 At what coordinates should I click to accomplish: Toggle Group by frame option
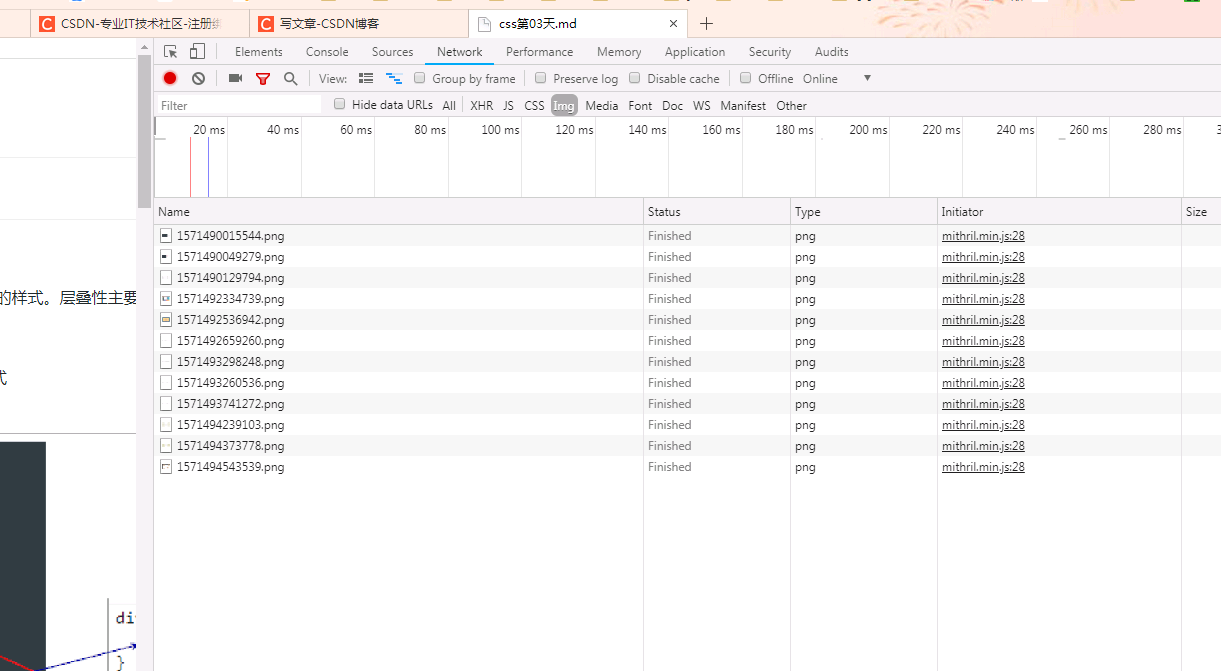(419, 78)
